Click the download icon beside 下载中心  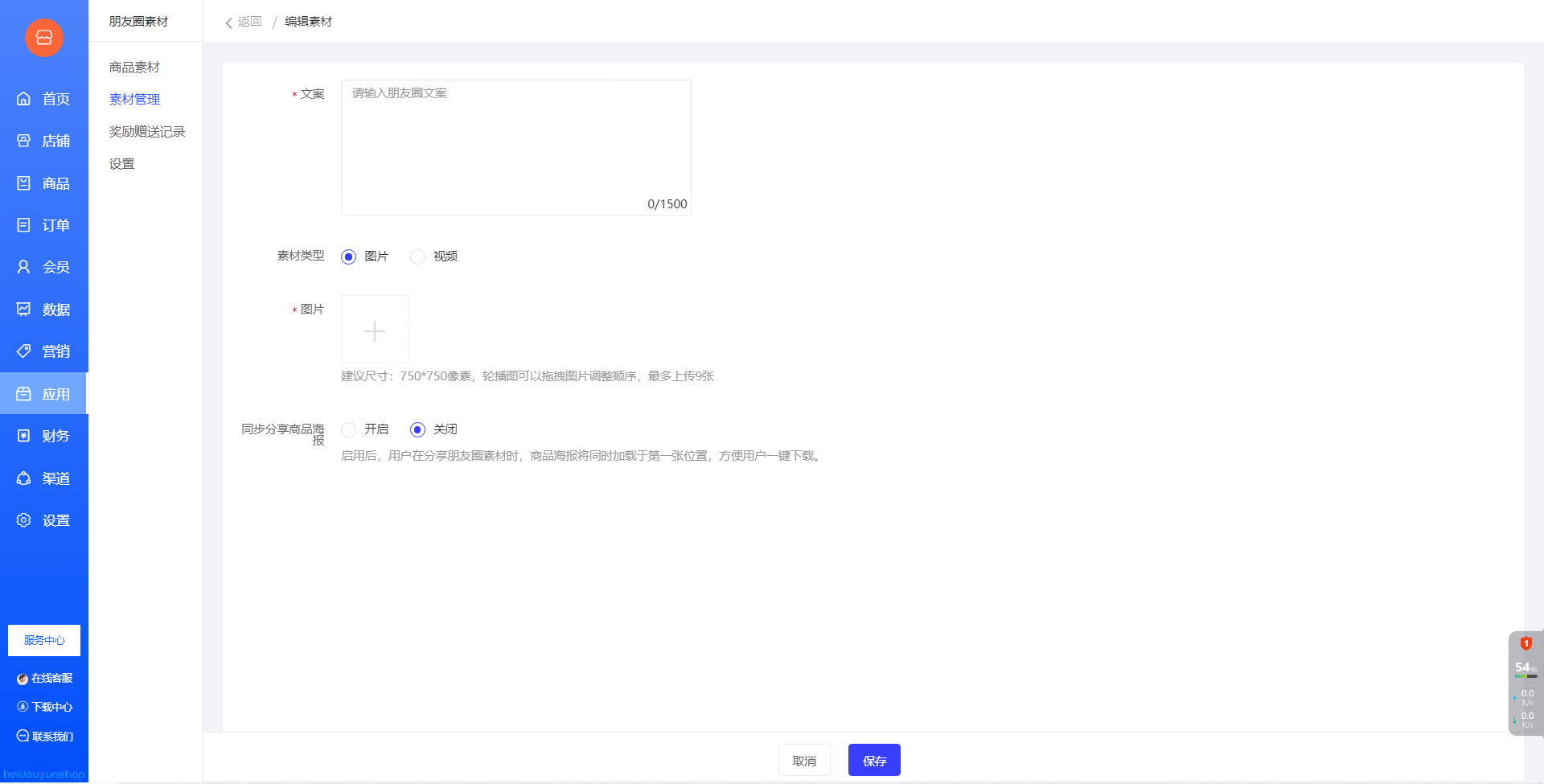pos(23,707)
